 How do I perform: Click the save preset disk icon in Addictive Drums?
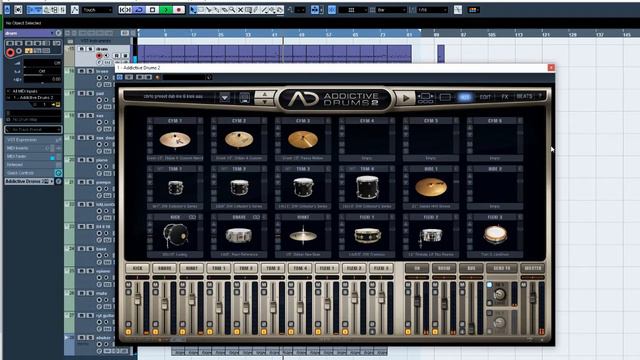244,98
